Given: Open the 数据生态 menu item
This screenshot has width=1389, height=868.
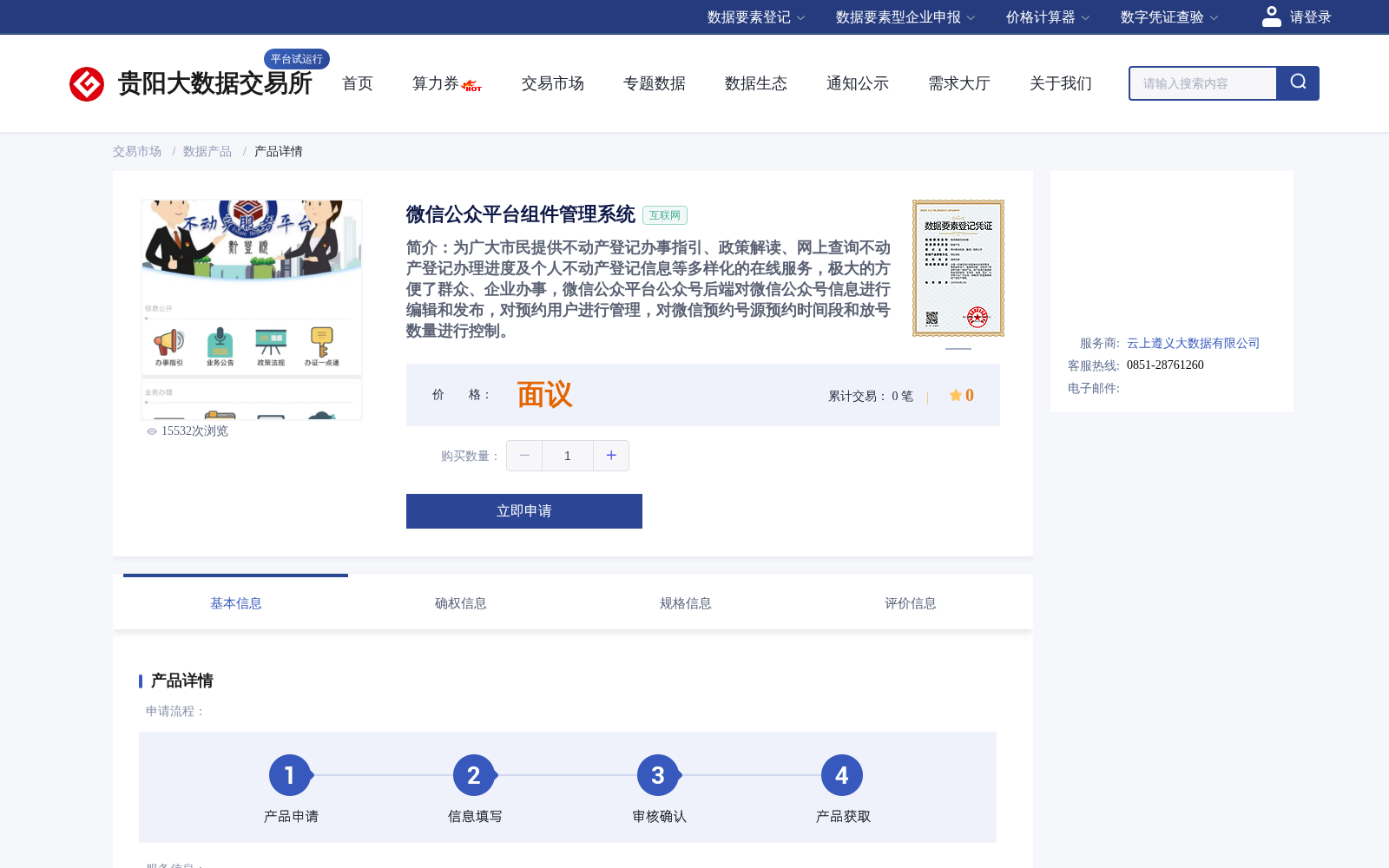Looking at the screenshot, I should [756, 83].
